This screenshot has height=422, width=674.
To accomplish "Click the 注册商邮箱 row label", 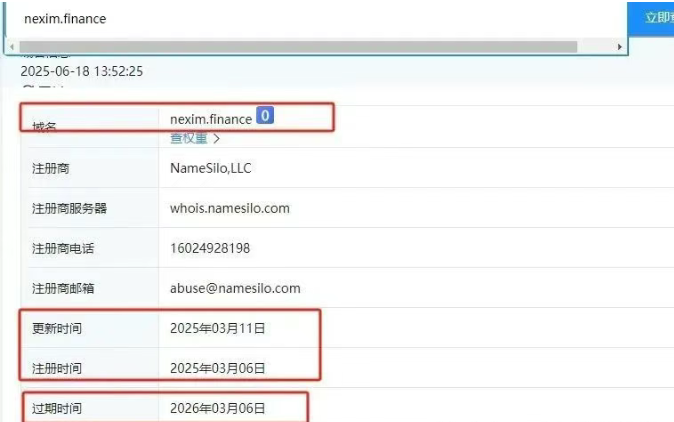I will coord(63,288).
